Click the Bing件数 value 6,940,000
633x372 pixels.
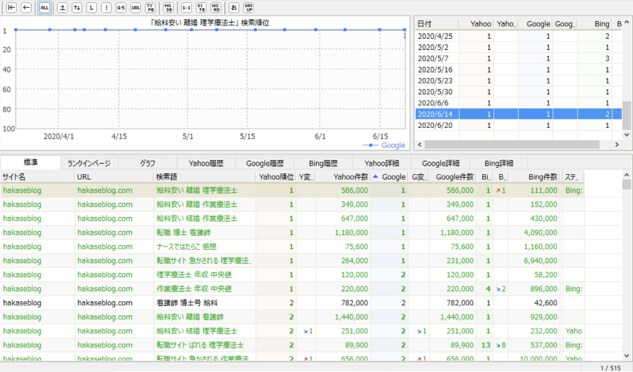pos(541,261)
